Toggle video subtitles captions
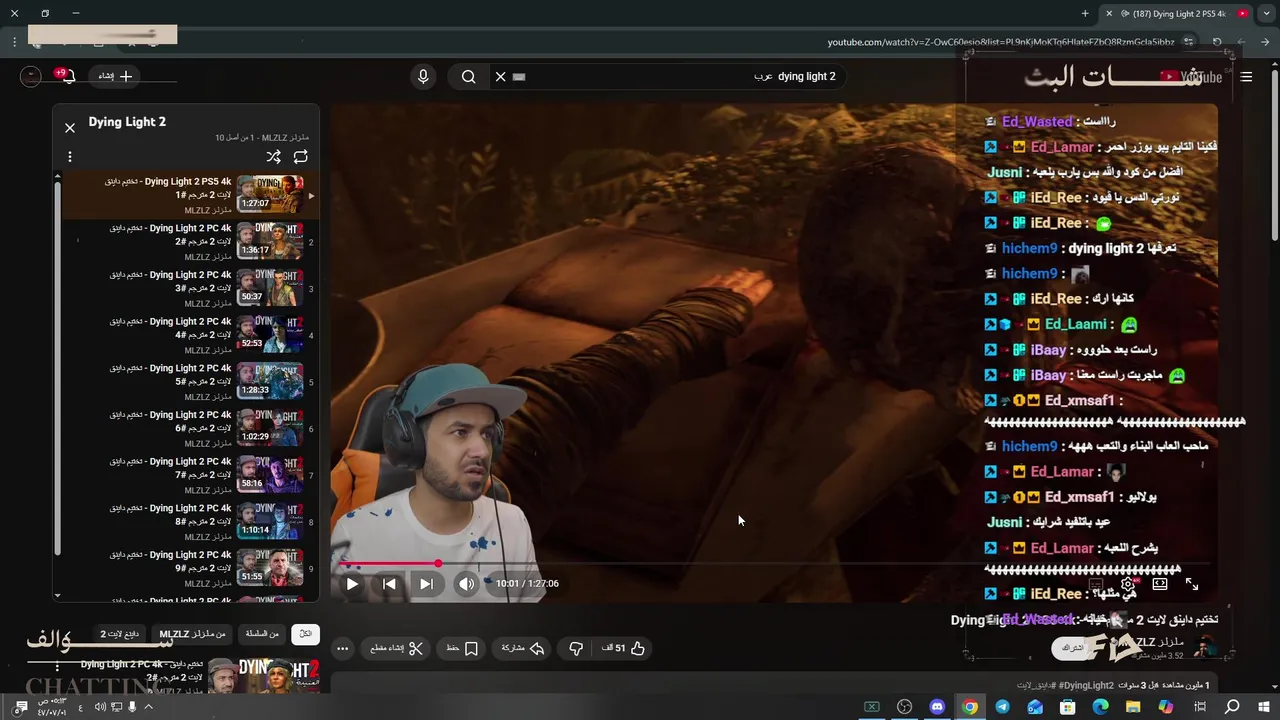This screenshot has width=1280, height=720. [x=1096, y=584]
